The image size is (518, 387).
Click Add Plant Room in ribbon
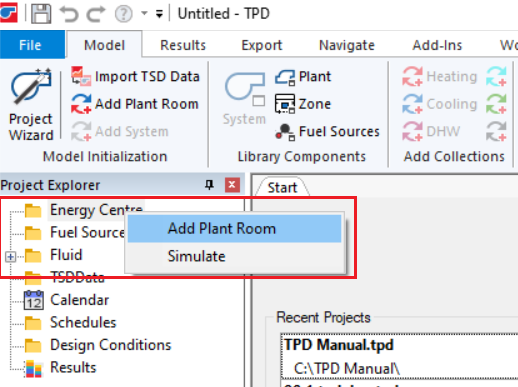click(x=135, y=104)
